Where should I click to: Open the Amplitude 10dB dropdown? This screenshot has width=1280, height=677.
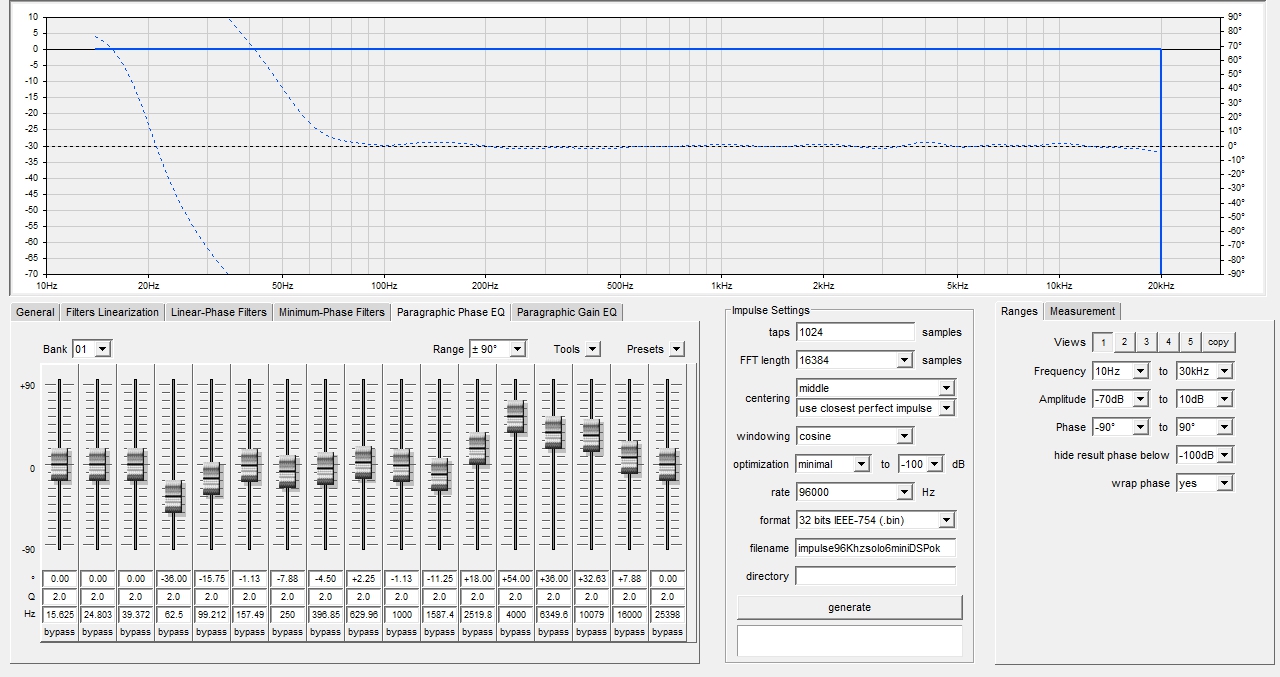[x=1224, y=399]
